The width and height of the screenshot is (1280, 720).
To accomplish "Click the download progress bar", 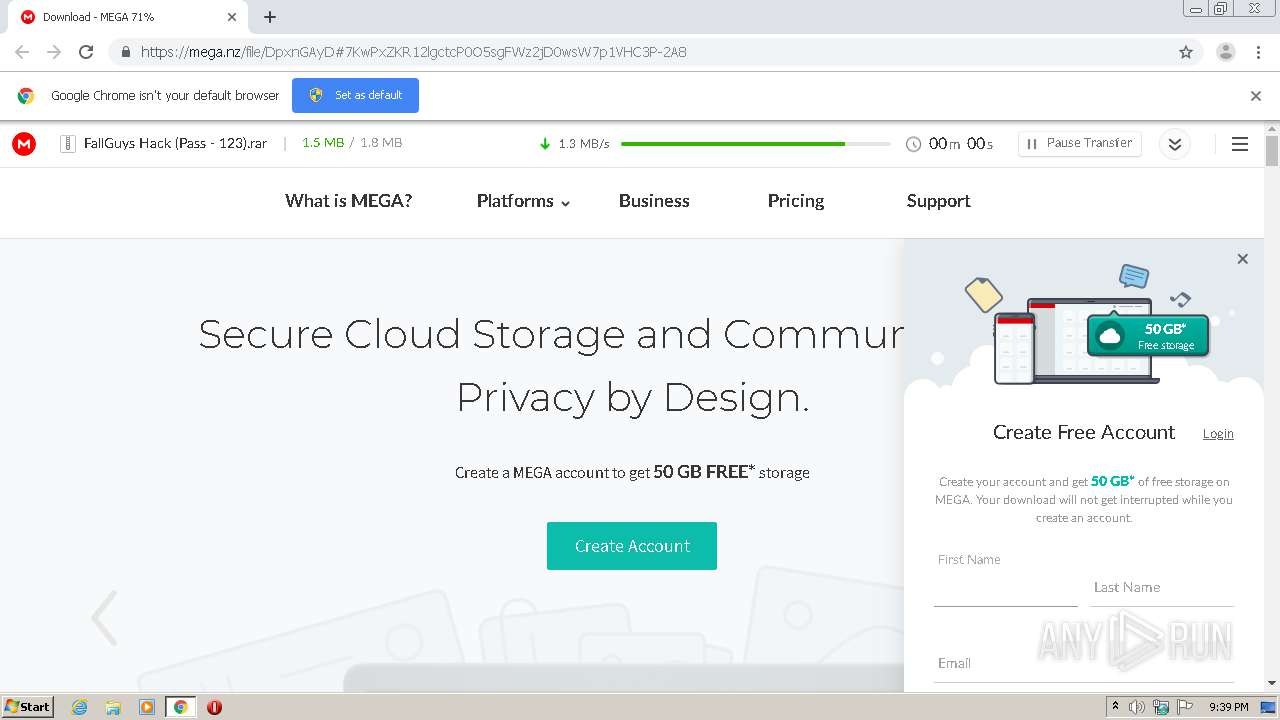I will (x=755, y=144).
